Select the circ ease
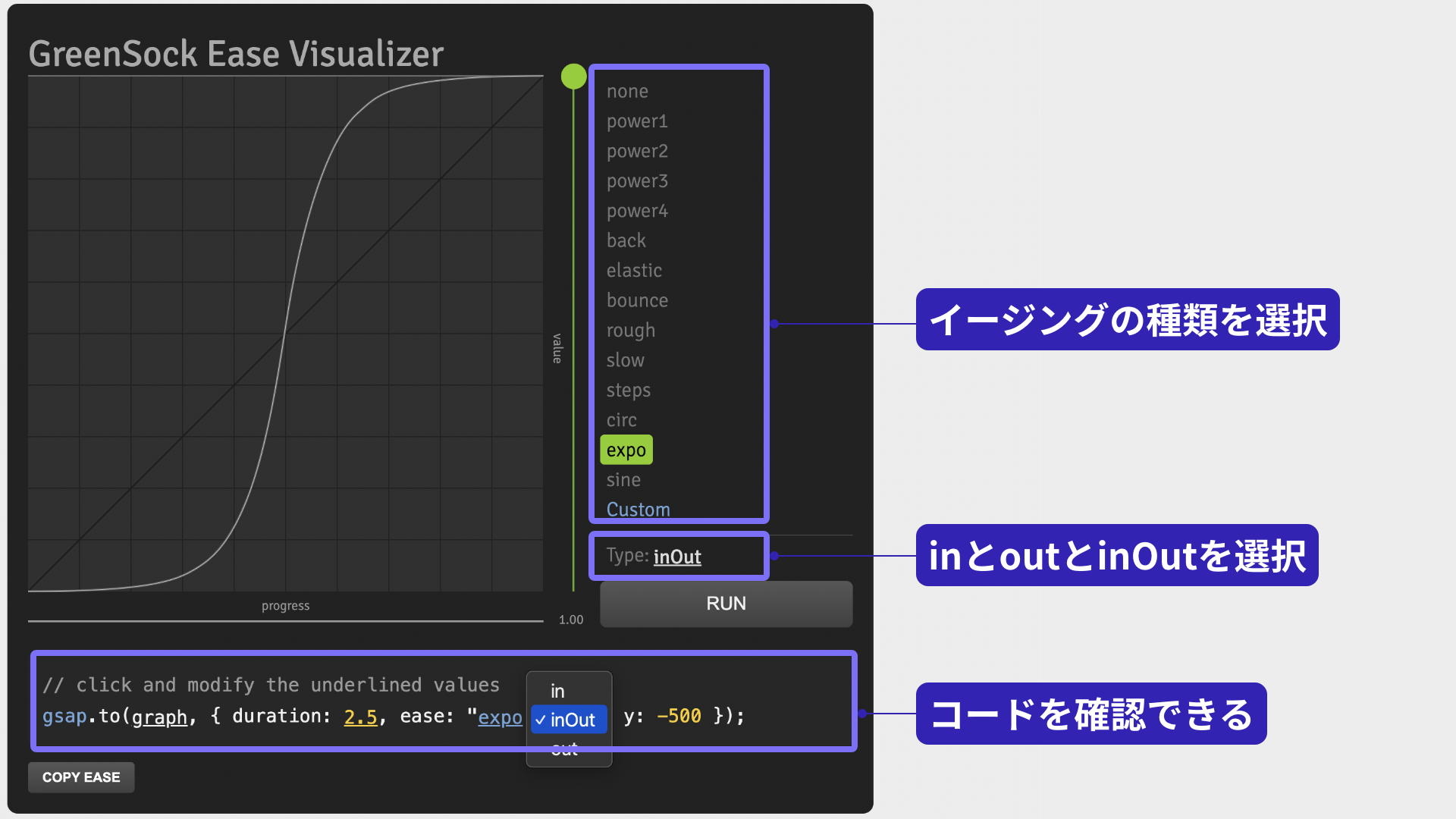This screenshot has width=1456, height=819. [621, 420]
